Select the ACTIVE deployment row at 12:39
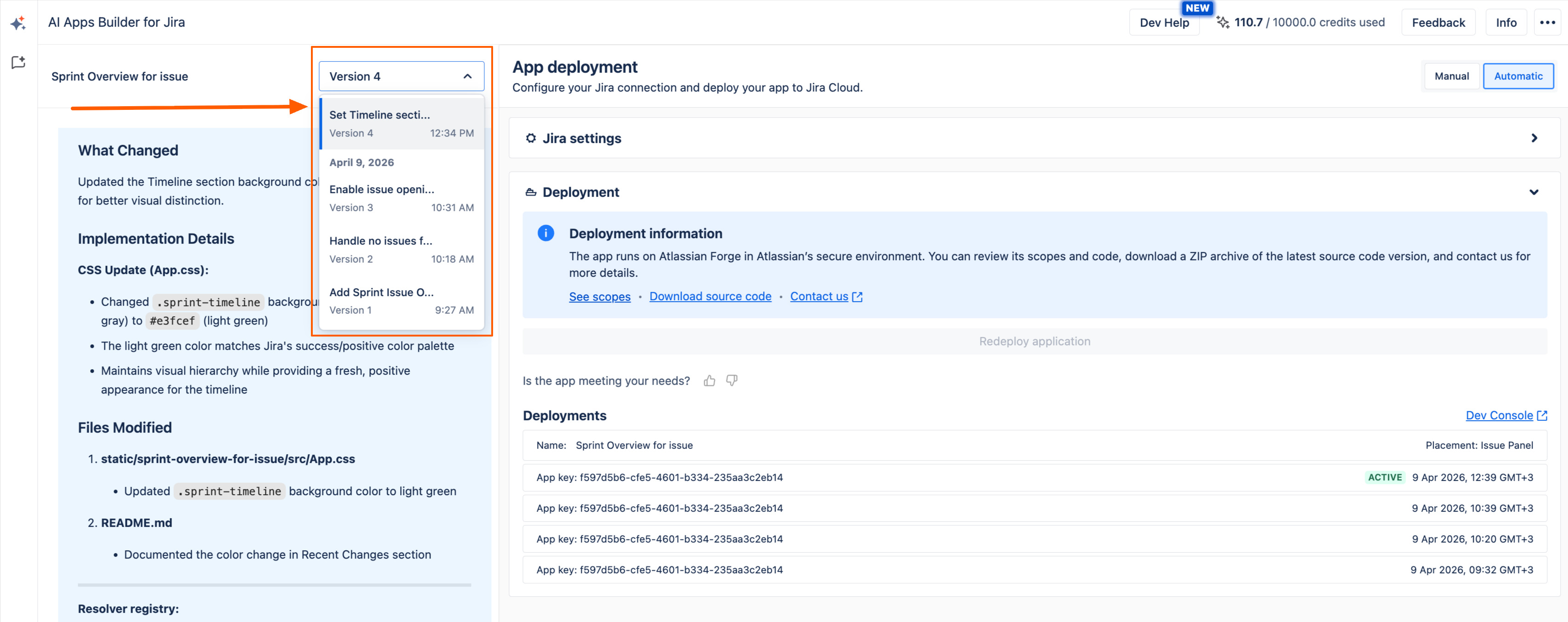Viewport: 1568px width, 622px height. [x=1034, y=478]
